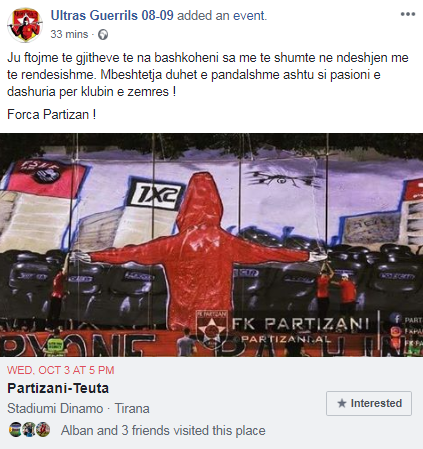Open the Ultras Guerrils 08-09 page link
This screenshot has width=423, height=449.
pyautogui.click(x=112, y=15)
